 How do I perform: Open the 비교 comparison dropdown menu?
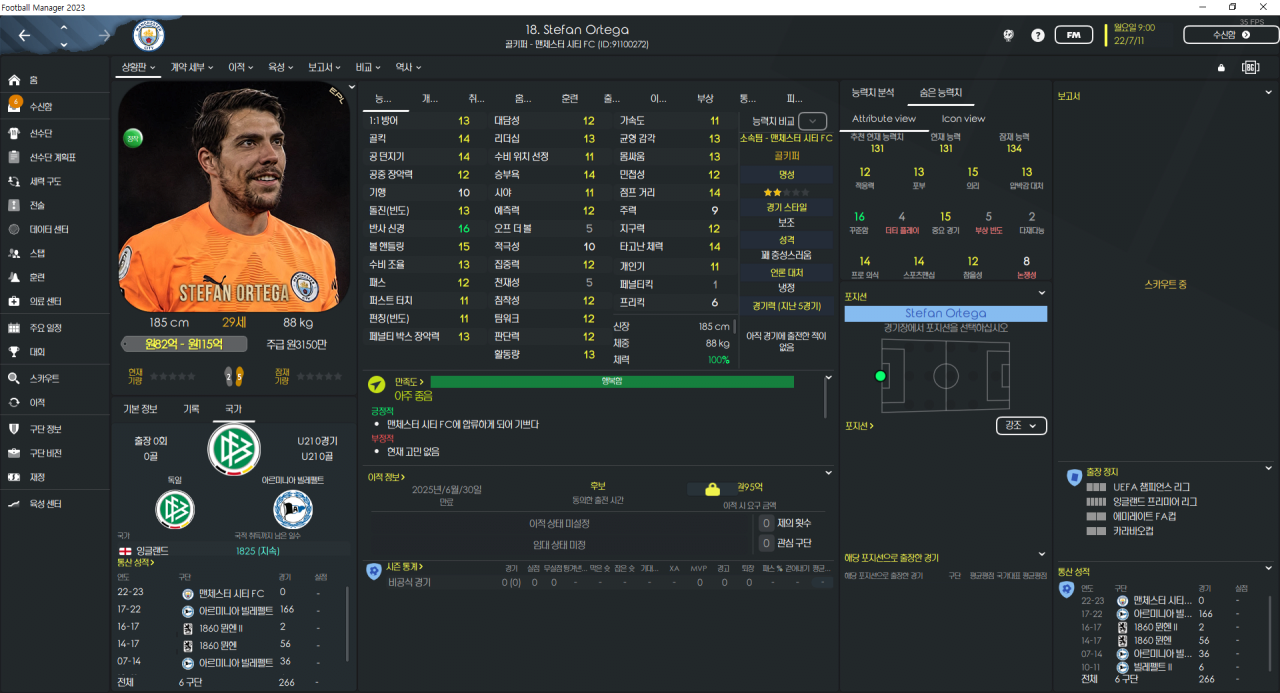(369, 67)
